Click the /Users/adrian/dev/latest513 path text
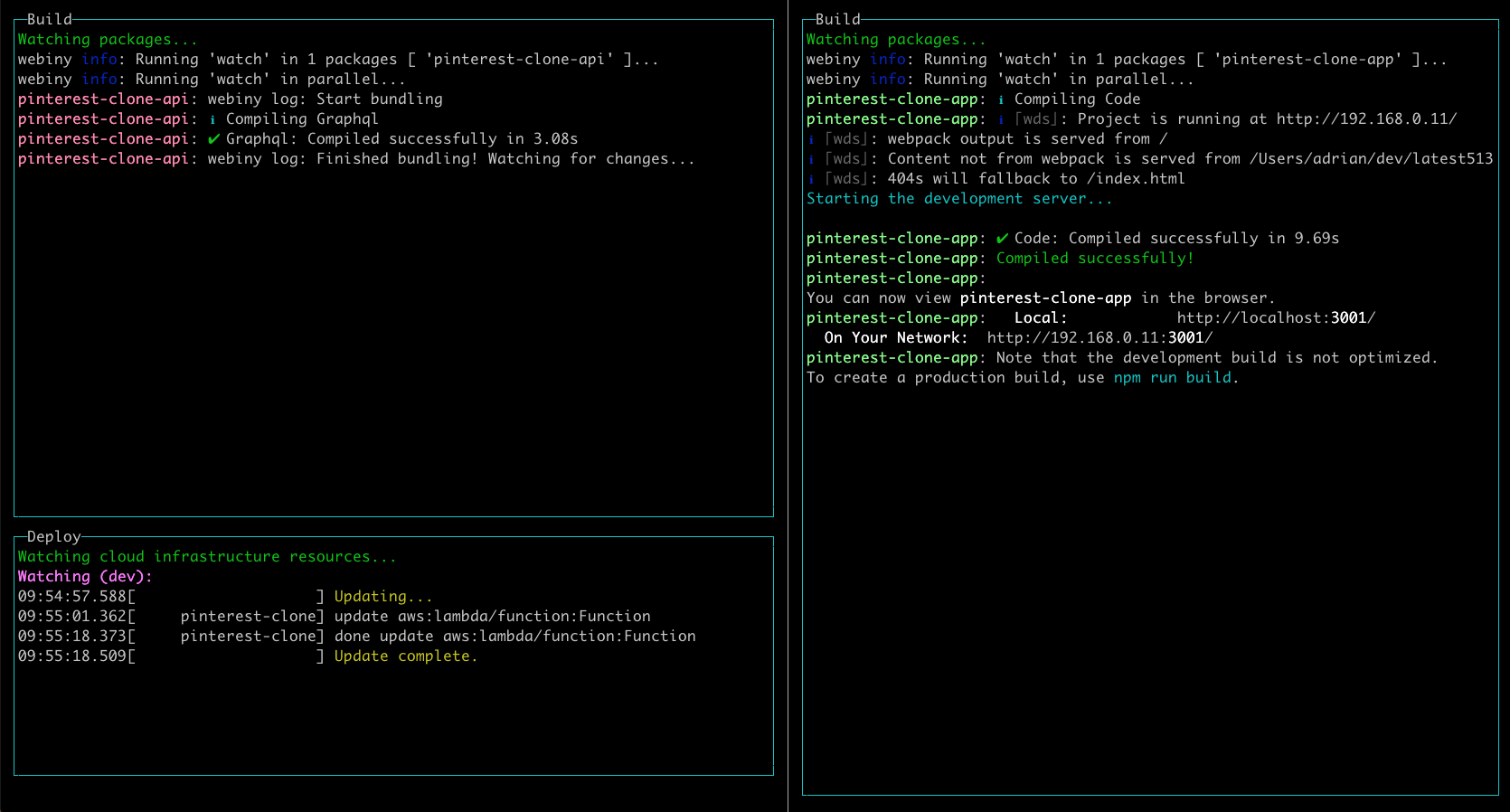 tap(1371, 158)
